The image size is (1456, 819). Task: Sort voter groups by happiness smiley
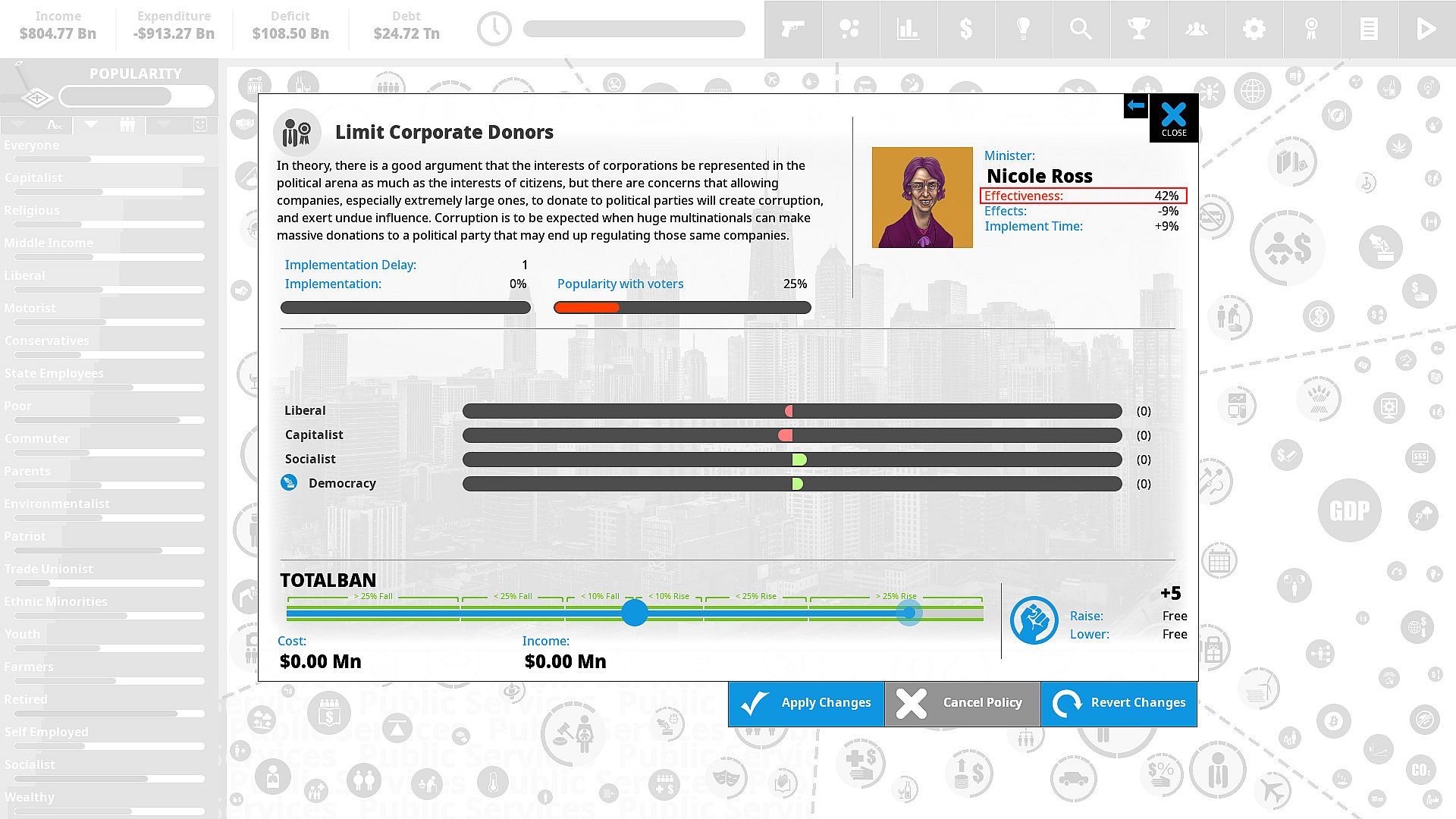pos(199,124)
